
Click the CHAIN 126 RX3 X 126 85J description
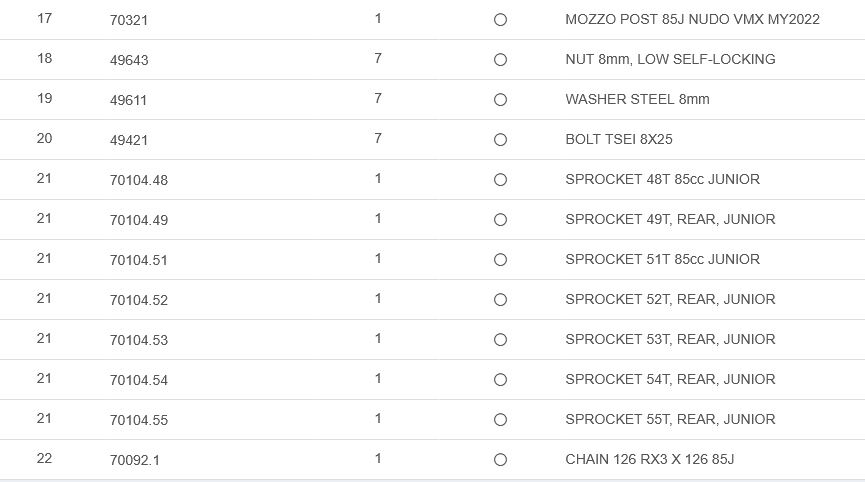[x=649, y=459]
